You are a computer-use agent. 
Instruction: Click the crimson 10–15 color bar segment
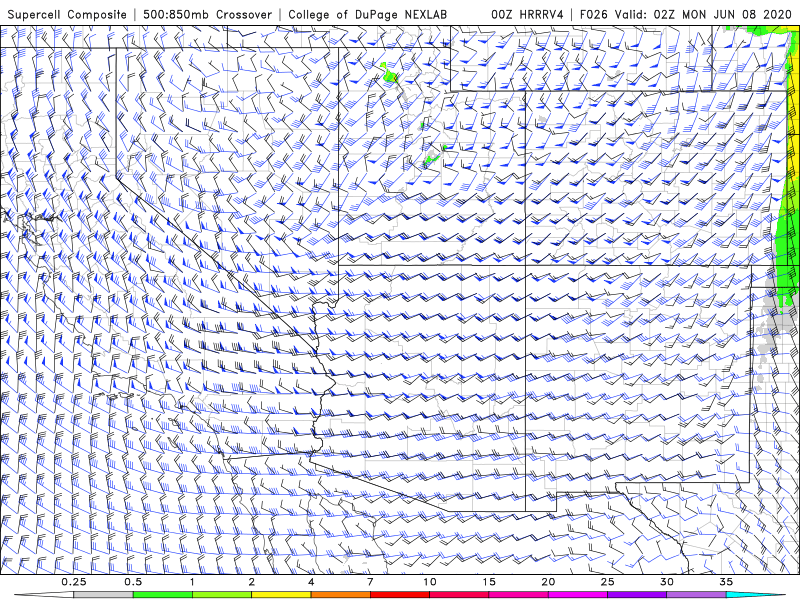(459, 595)
